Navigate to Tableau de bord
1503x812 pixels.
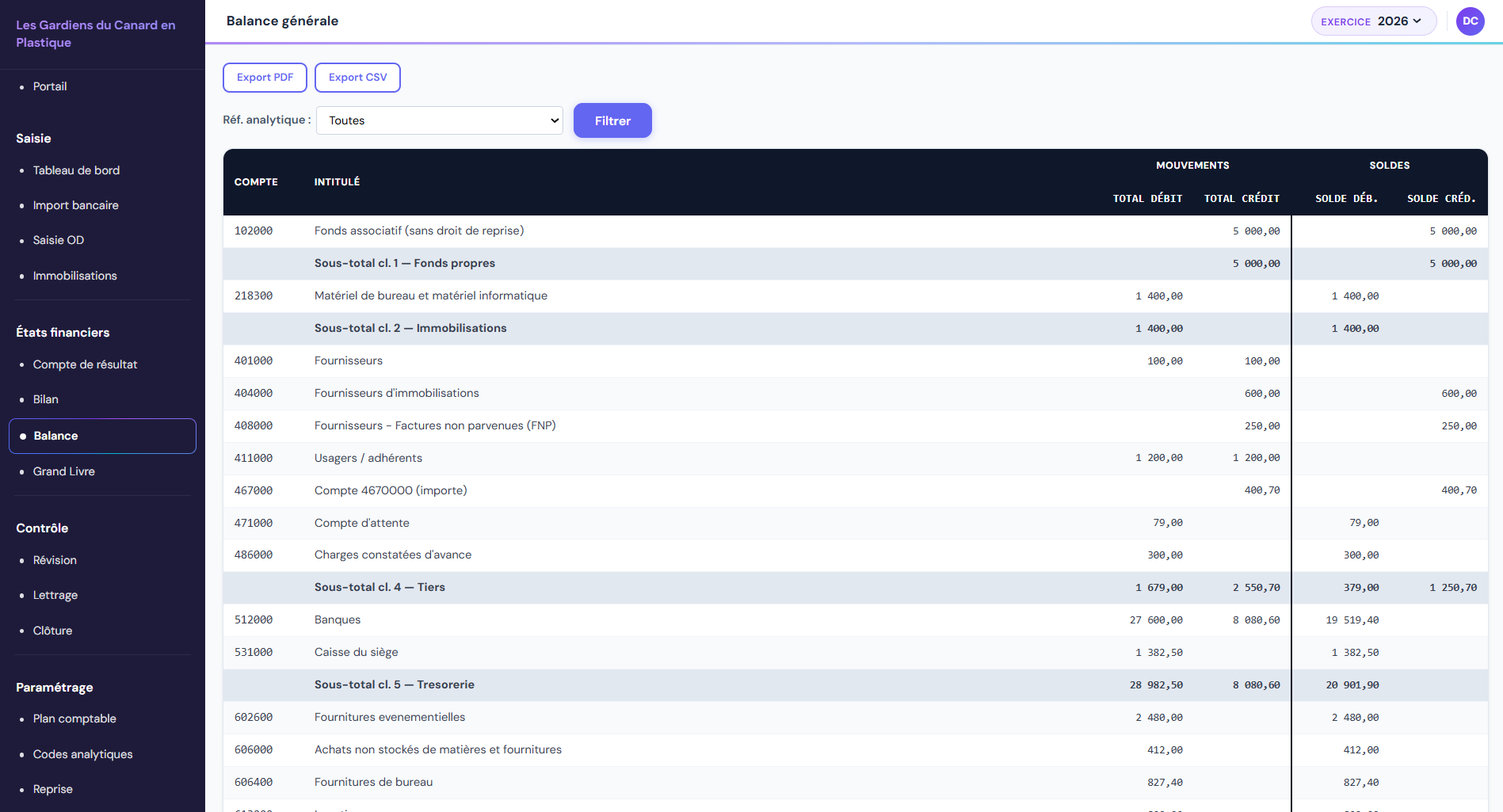pyautogui.click(x=76, y=170)
